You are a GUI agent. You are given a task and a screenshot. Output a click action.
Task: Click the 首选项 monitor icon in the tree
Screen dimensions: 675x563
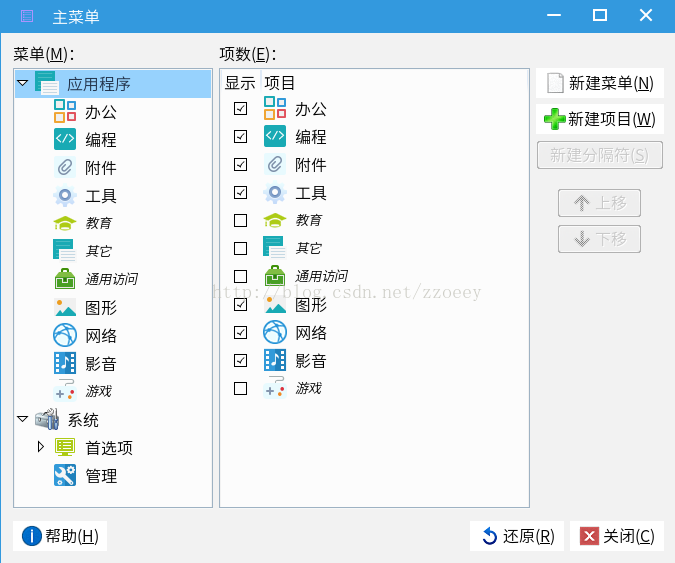click(65, 447)
